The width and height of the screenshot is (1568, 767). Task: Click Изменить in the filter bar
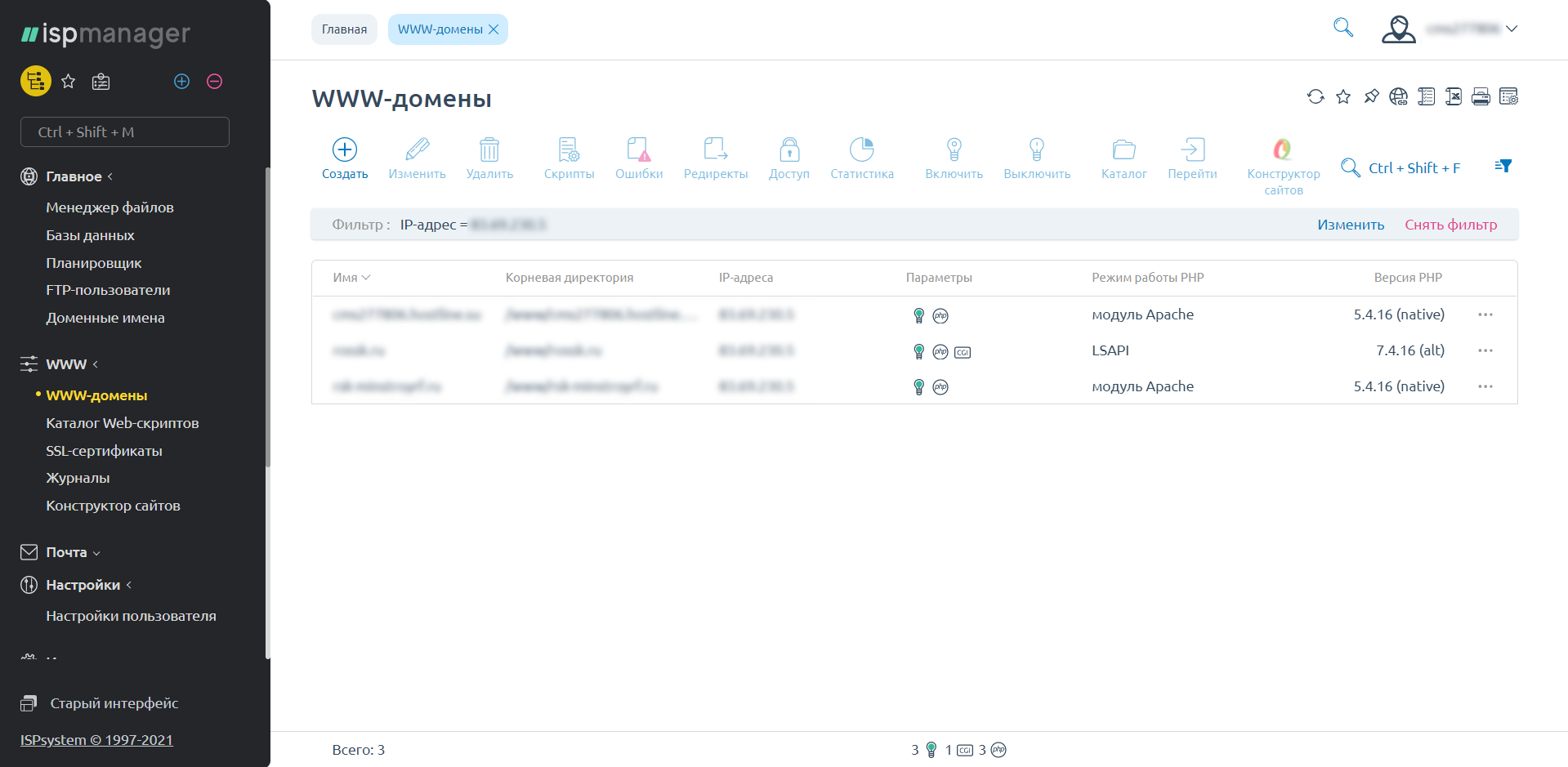pyautogui.click(x=1350, y=225)
